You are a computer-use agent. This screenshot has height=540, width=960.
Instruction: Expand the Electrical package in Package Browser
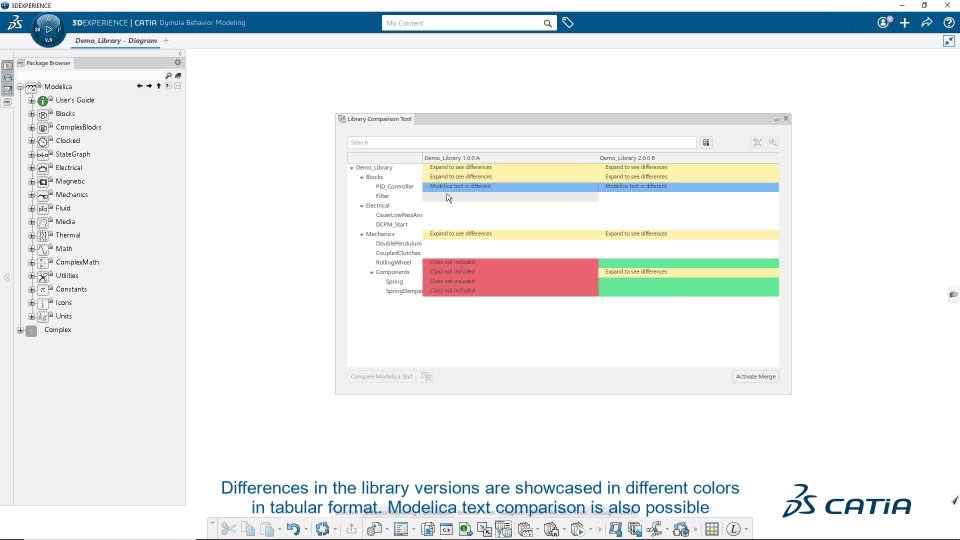click(x=32, y=168)
